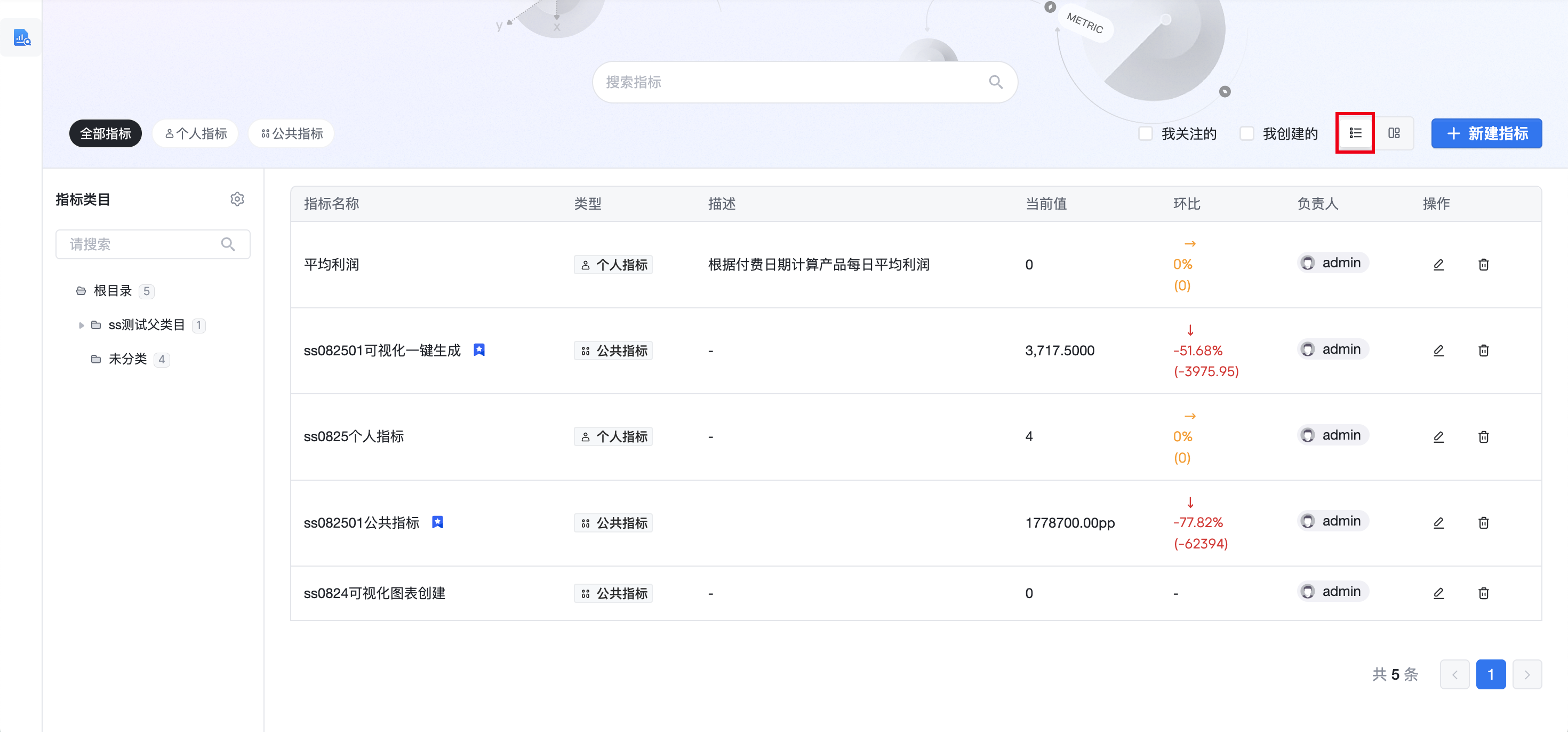Click bookmark icon on ss082501可视化一键生成
The height and width of the screenshot is (732, 1568).
[x=479, y=349]
